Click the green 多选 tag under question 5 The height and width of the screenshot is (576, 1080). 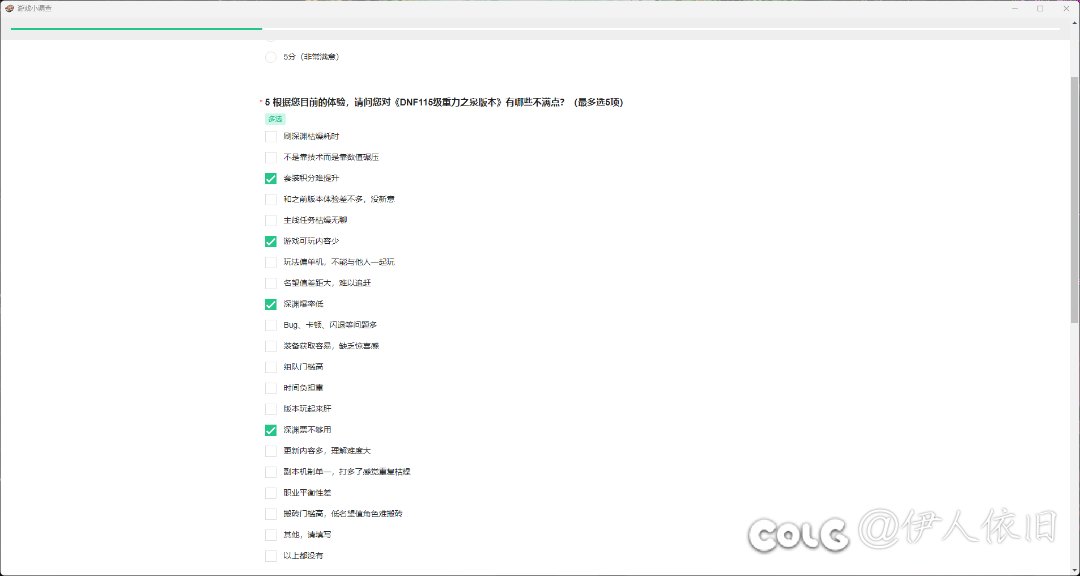(x=275, y=119)
